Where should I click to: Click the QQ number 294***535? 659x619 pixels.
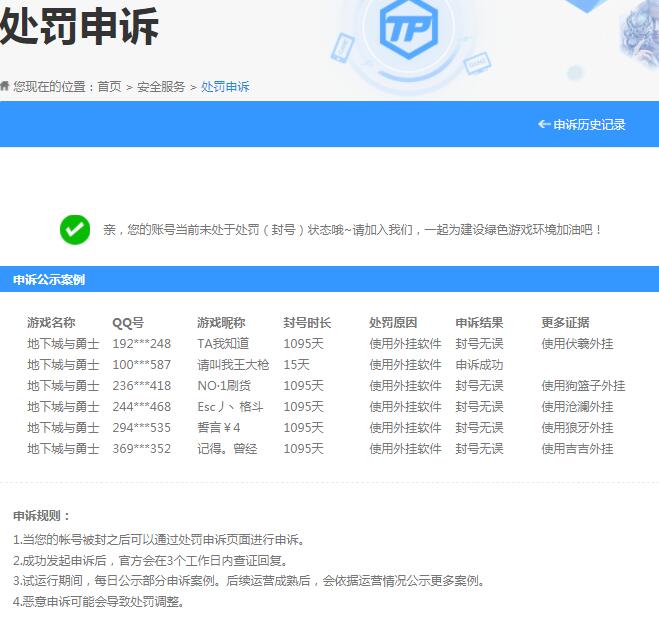coord(141,428)
